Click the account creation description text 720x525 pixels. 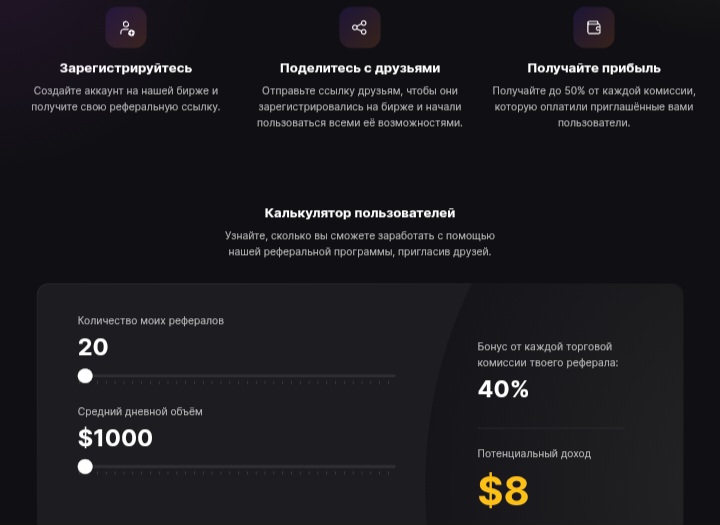tap(126, 99)
